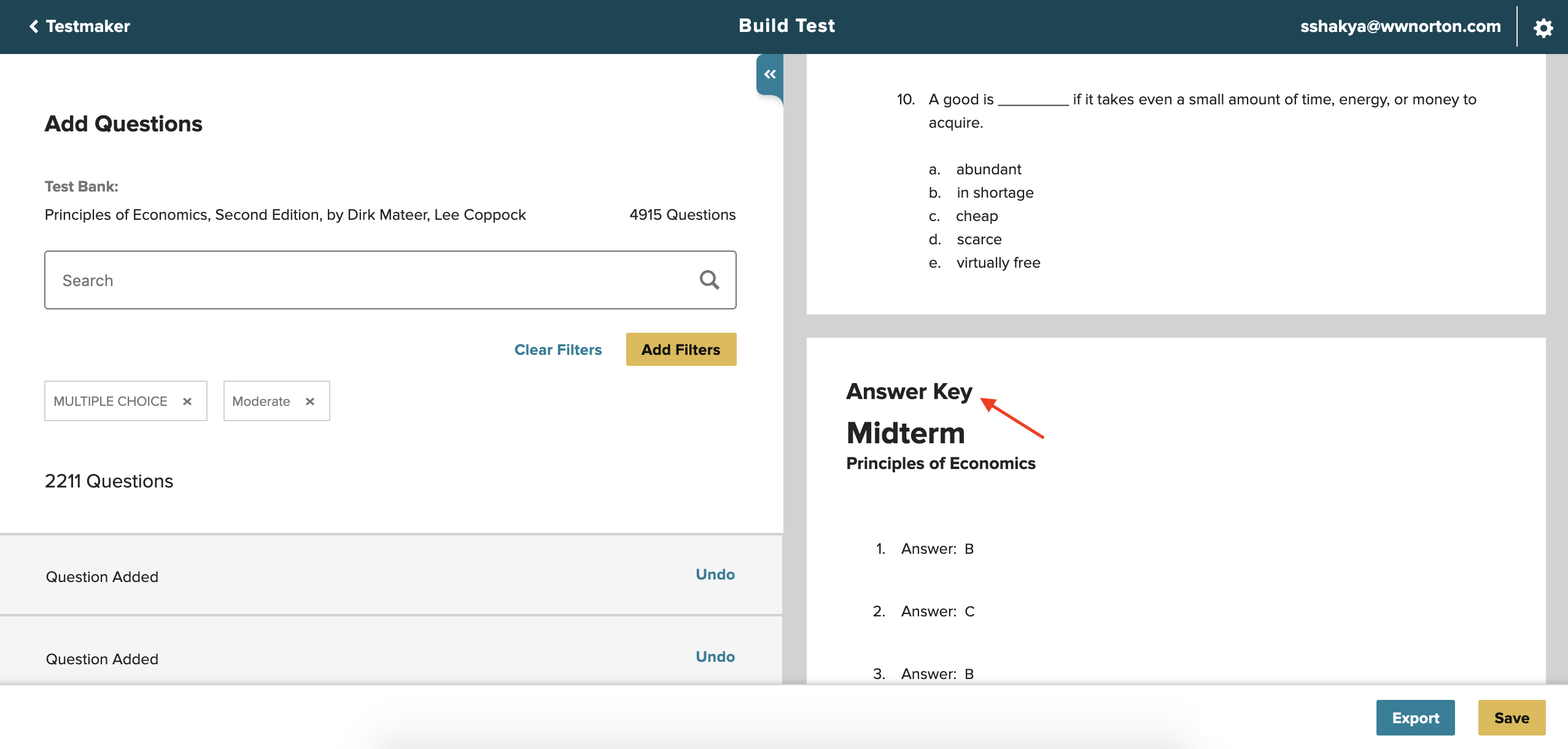Remove the MULTIPLE CHOICE filter

tap(187, 402)
